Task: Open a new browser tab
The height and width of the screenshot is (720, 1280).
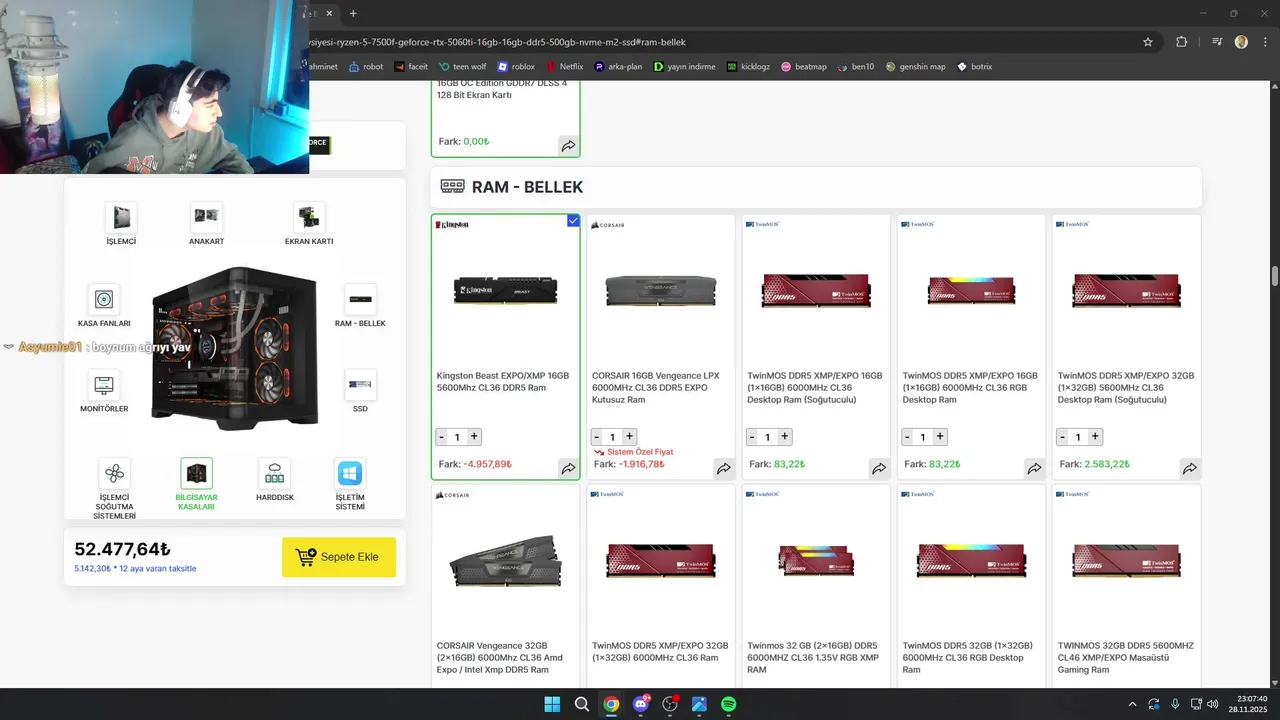Action: (x=353, y=13)
